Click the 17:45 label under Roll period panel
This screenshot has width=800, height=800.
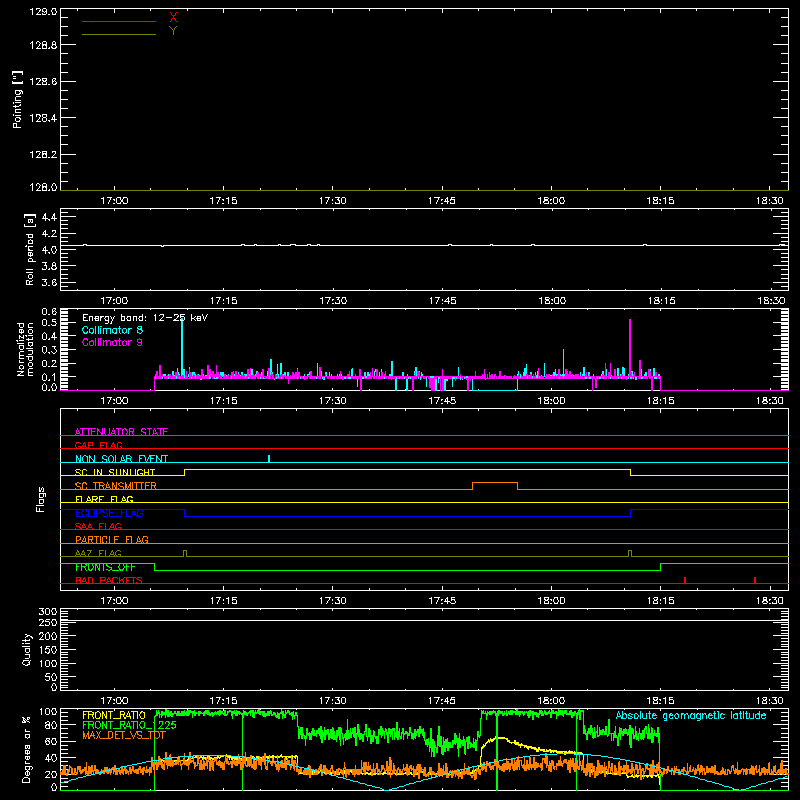click(442, 301)
